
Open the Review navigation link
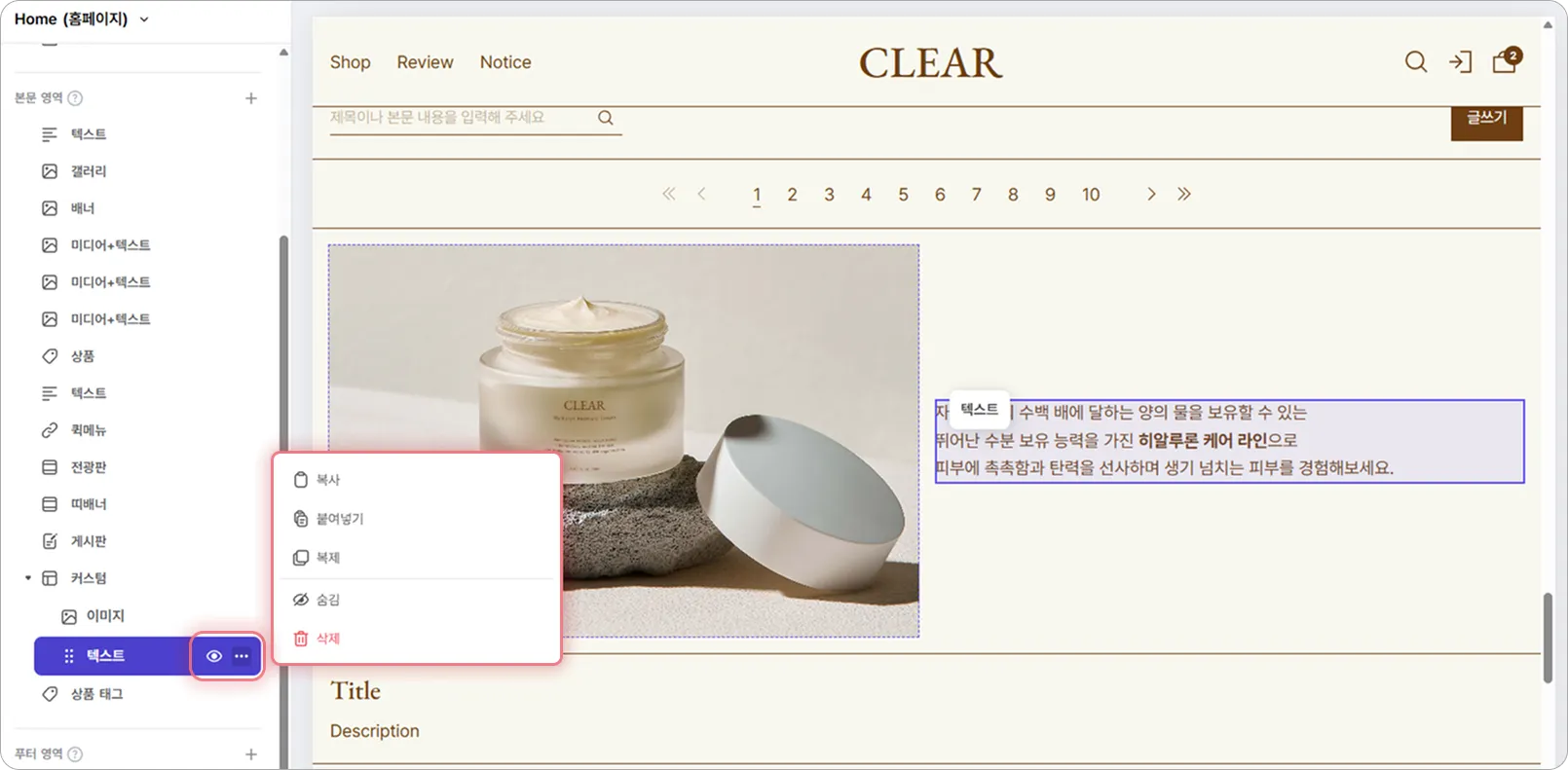pos(425,62)
